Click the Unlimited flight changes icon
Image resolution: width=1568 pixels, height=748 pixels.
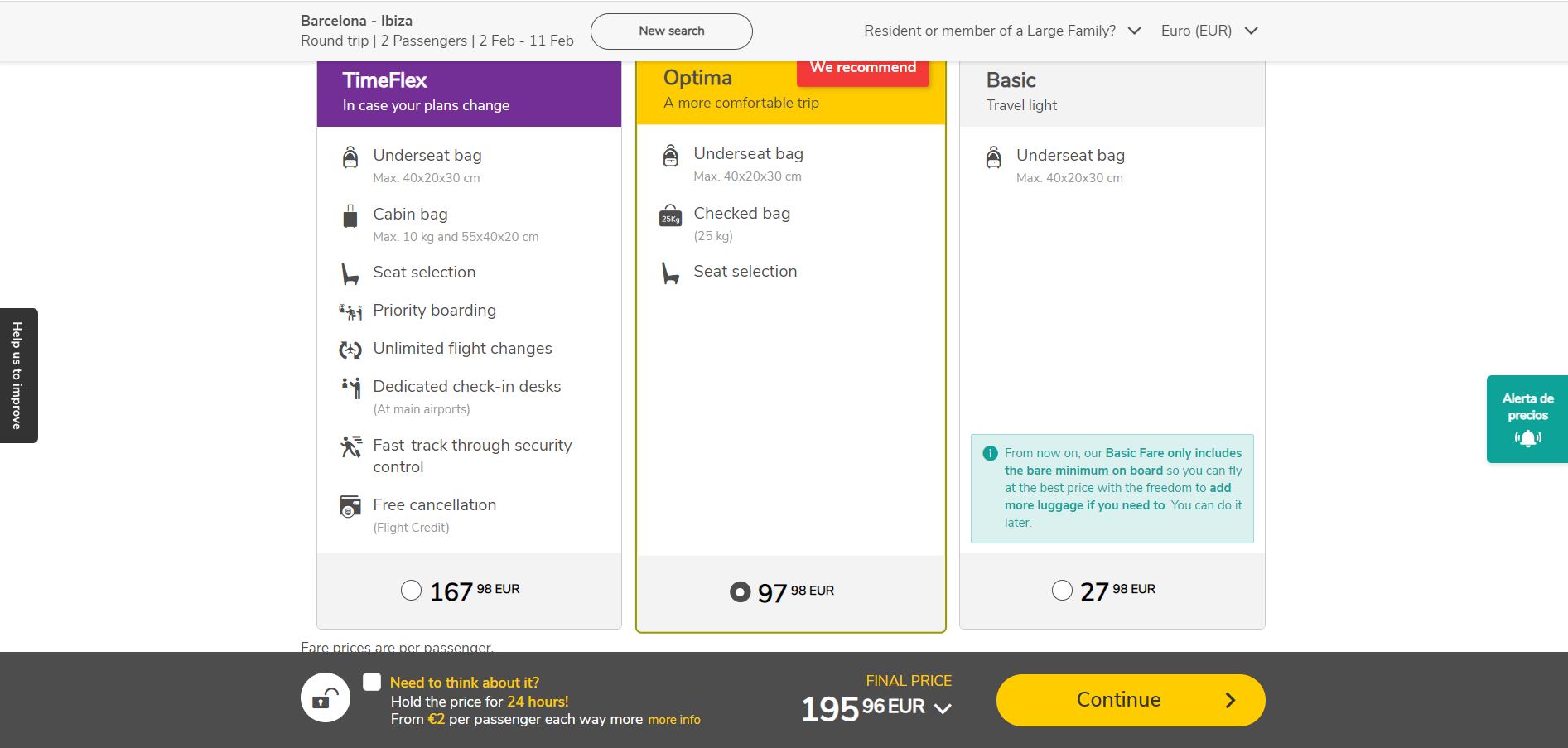coord(350,350)
